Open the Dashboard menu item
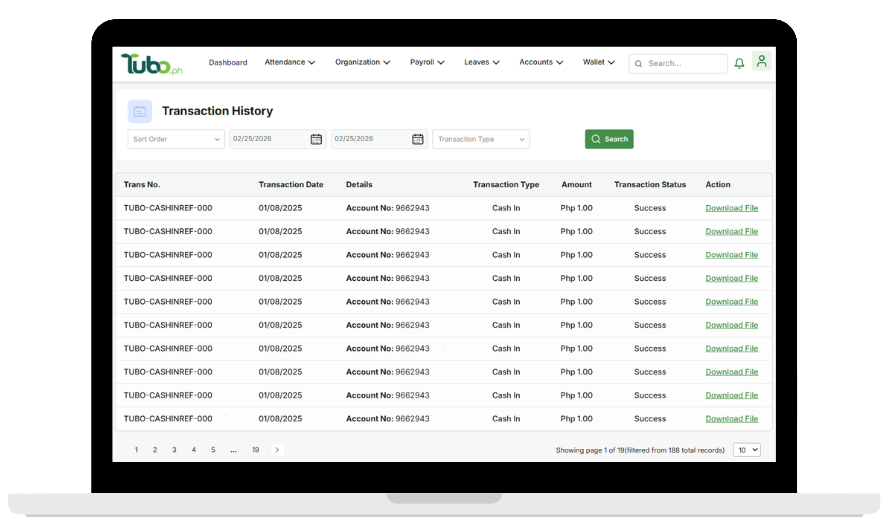887x525 pixels. 228,62
